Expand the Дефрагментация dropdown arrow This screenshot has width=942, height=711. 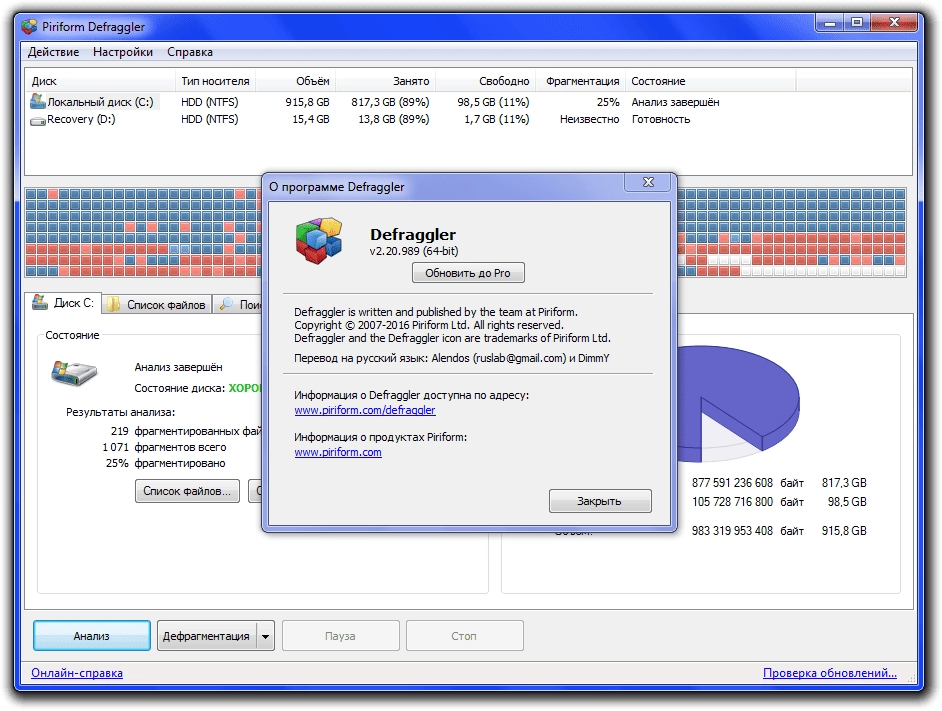(265, 636)
